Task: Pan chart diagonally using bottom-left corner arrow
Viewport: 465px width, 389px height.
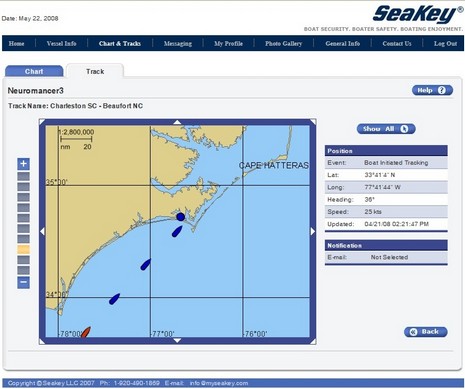Action: click(x=42, y=341)
